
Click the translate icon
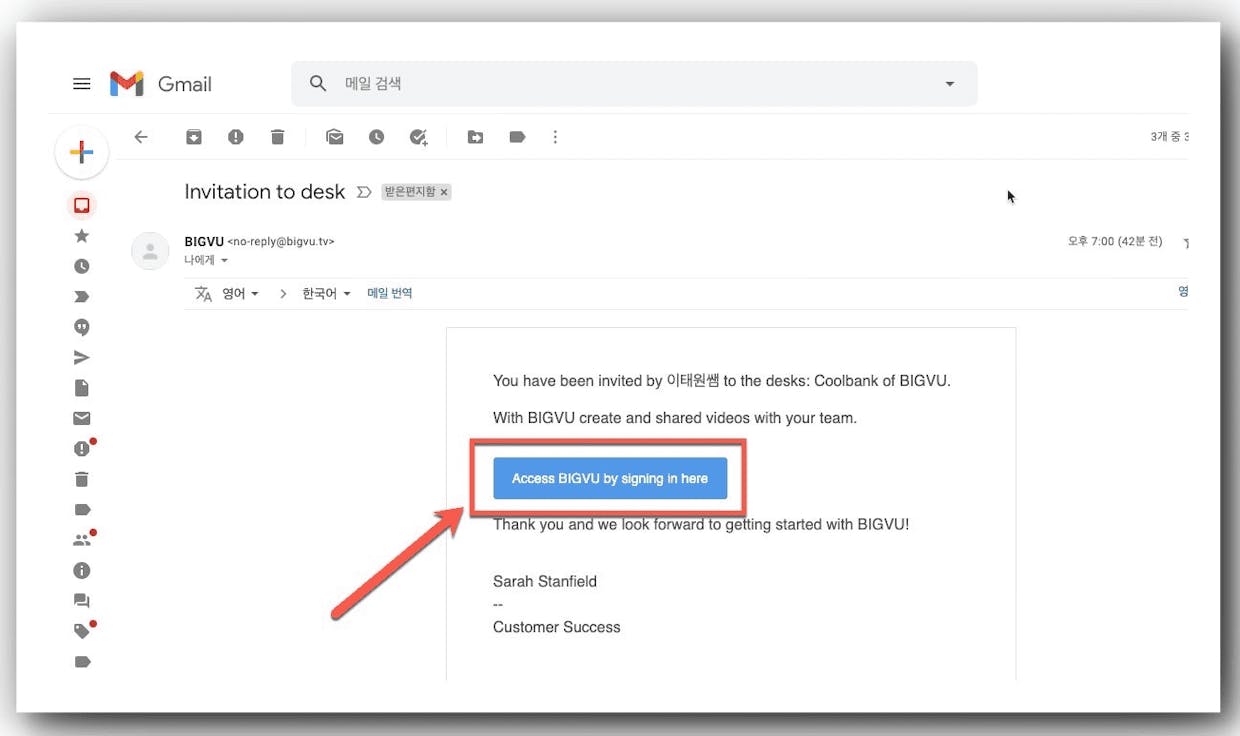pyautogui.click(x=204, y=293)
